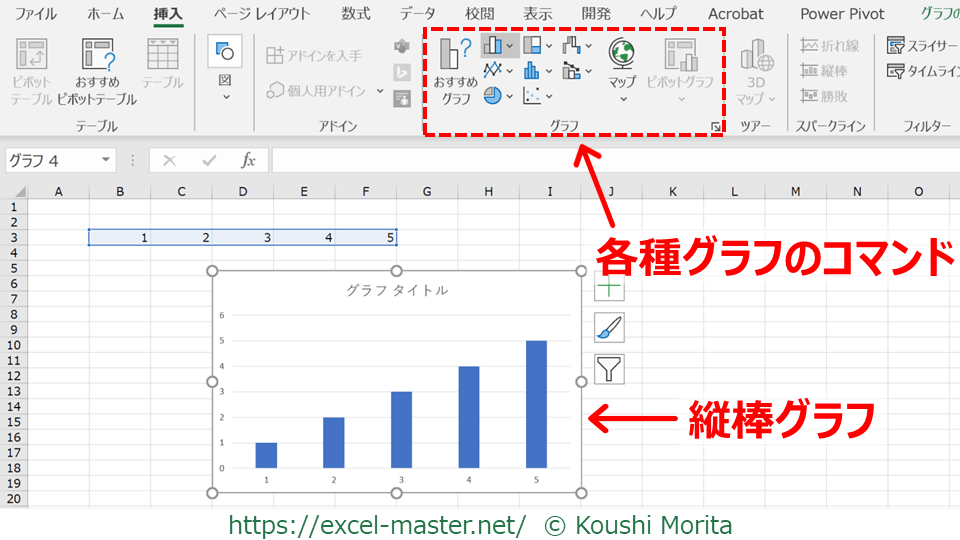Image resolution: width=960 pixels, height=540 pixels.
Task: Open the Chart Filters funnel button
Action: coord(609,369)
